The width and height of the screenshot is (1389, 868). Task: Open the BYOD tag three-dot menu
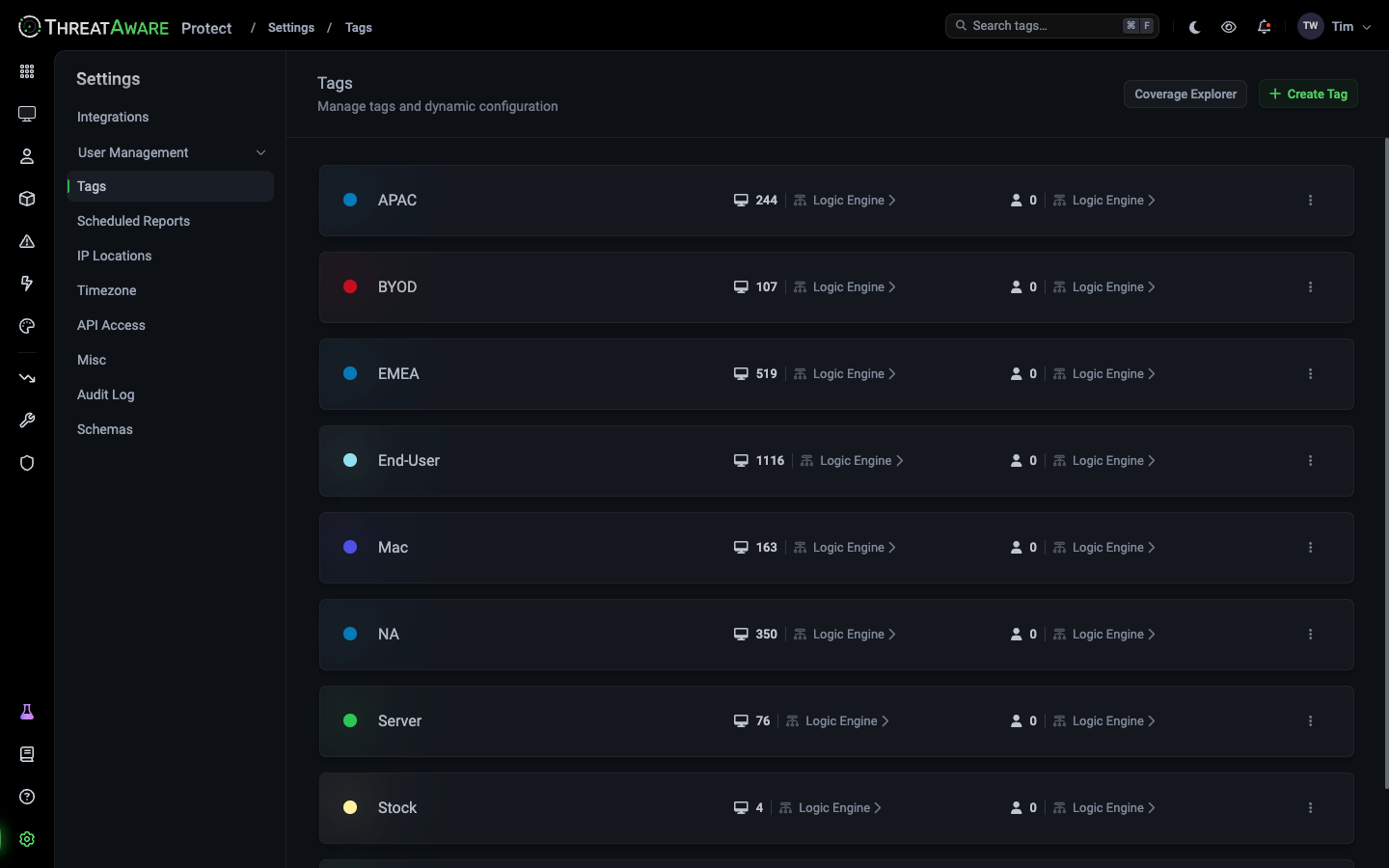(1310, 287)
